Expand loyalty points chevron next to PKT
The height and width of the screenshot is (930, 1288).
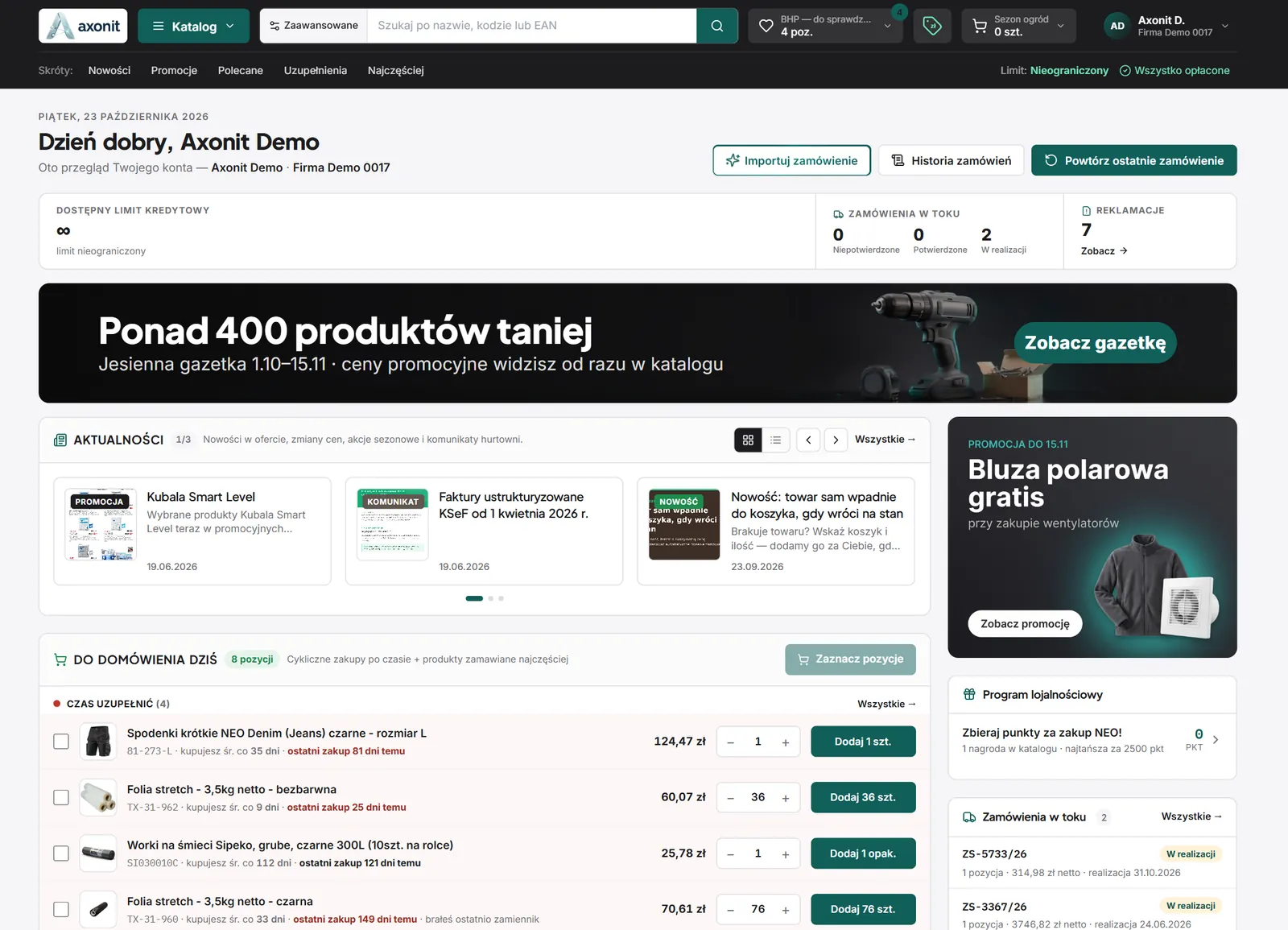pos(1216,740)
